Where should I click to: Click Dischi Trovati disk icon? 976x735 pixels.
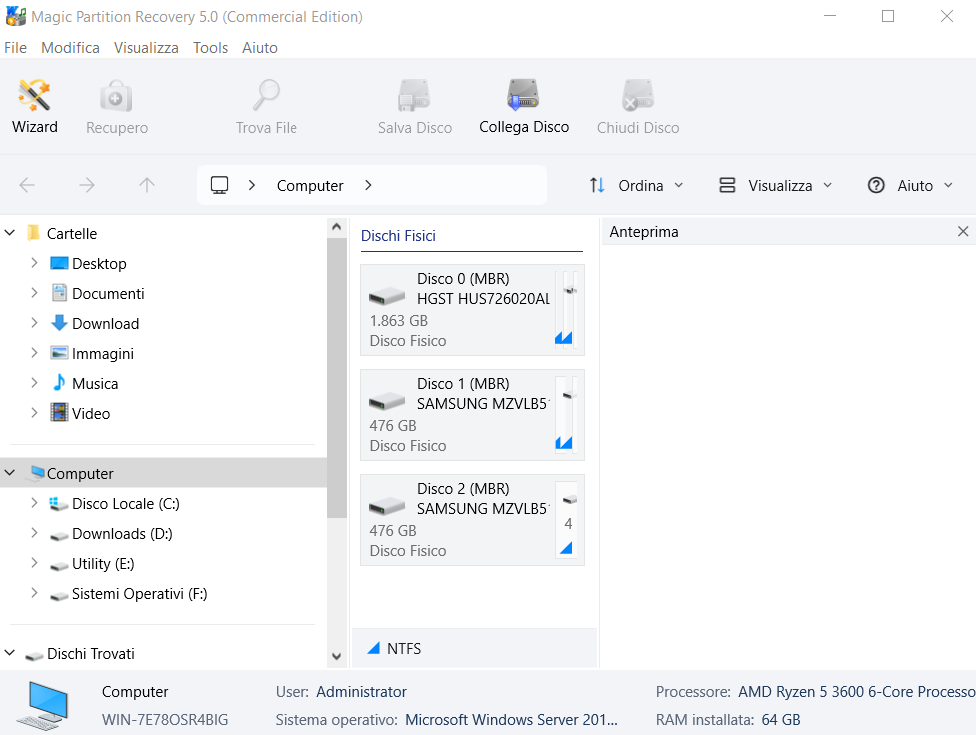pos(34,655)
